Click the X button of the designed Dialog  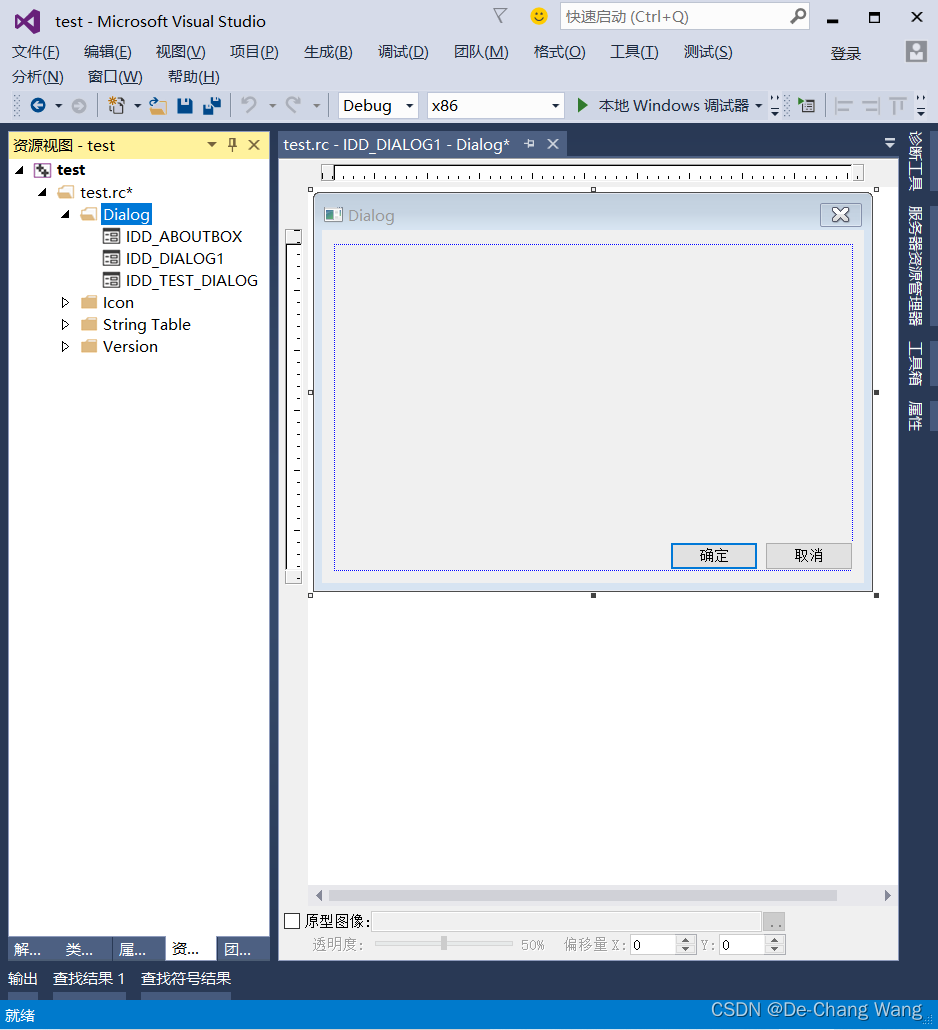[x=841, y=215]
